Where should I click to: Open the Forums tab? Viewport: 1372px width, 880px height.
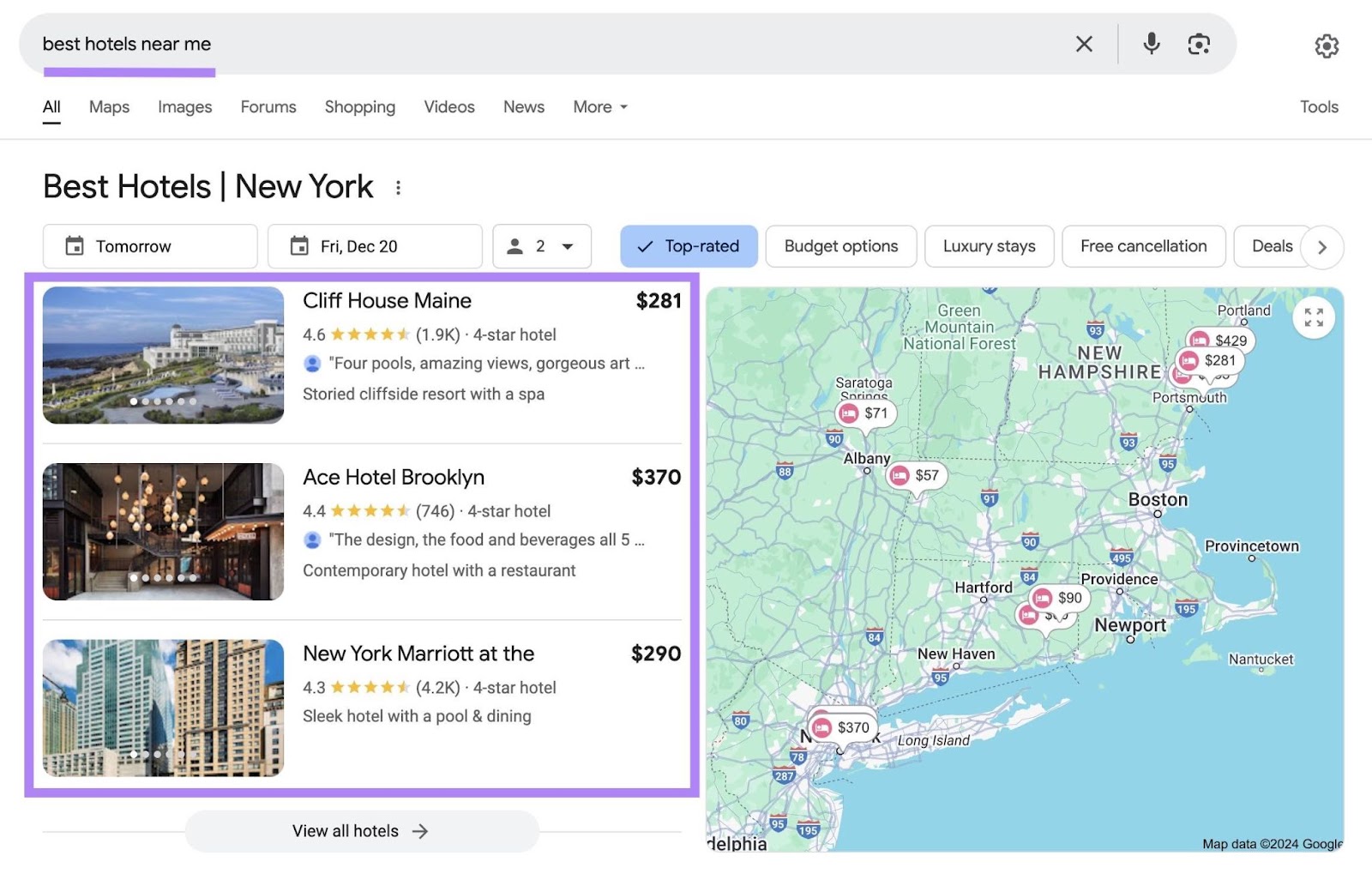268,107
